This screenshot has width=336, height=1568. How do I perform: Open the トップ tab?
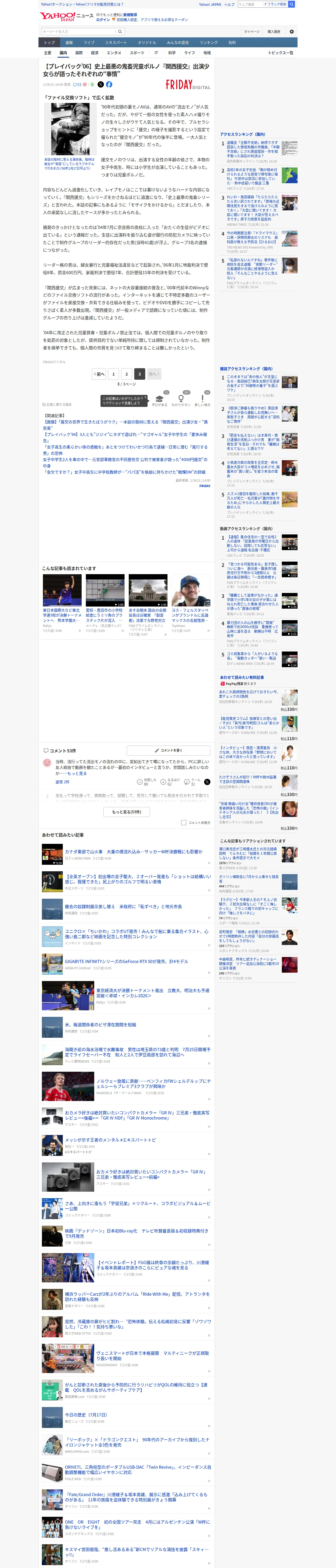pos(49,43)
